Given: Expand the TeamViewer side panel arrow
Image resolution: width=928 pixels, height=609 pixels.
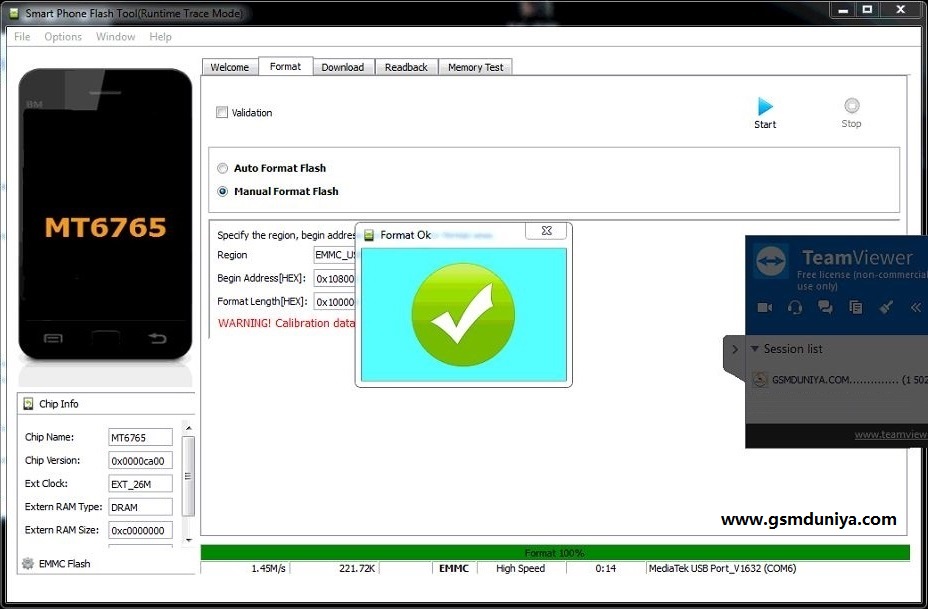Looking at the screenshot, I should click(x=735, y=349).
